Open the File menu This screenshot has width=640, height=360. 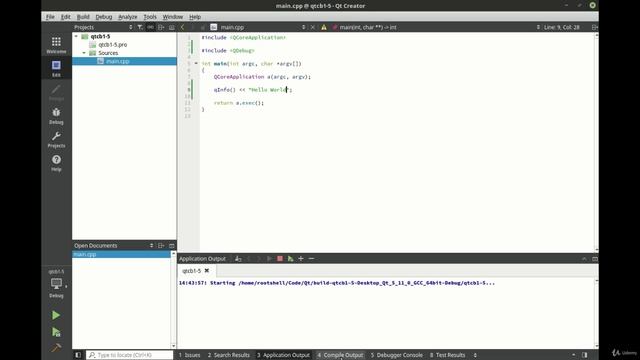coord(50,17)
